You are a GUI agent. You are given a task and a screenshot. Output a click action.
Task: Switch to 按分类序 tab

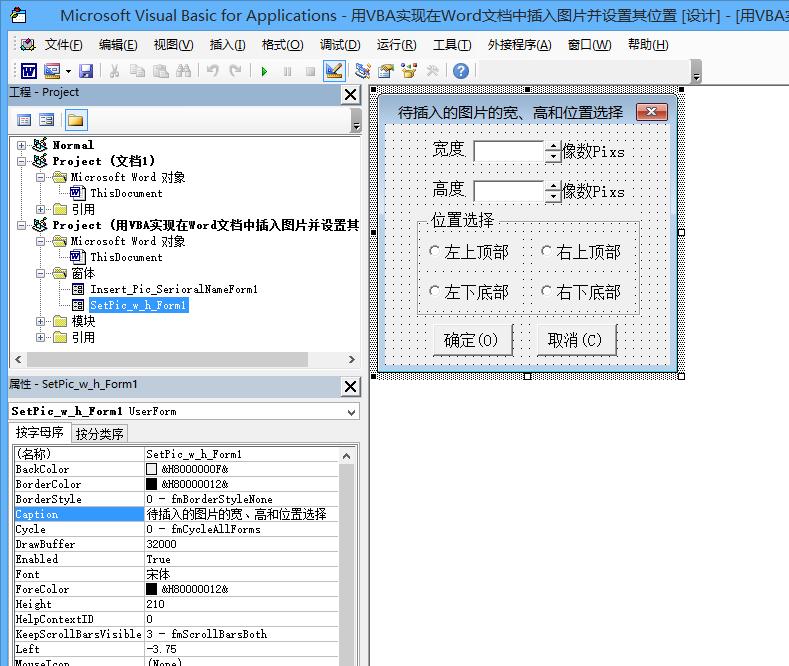point(100,434)
